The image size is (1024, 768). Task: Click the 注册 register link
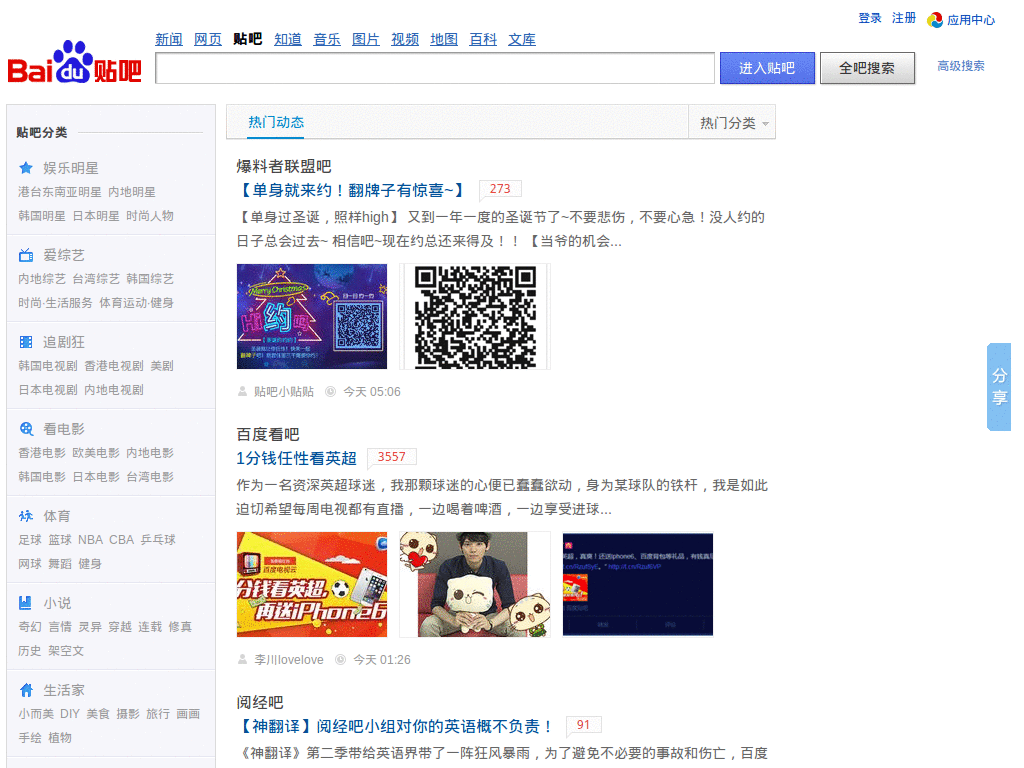pyautogui.click(x=904, y=18)
